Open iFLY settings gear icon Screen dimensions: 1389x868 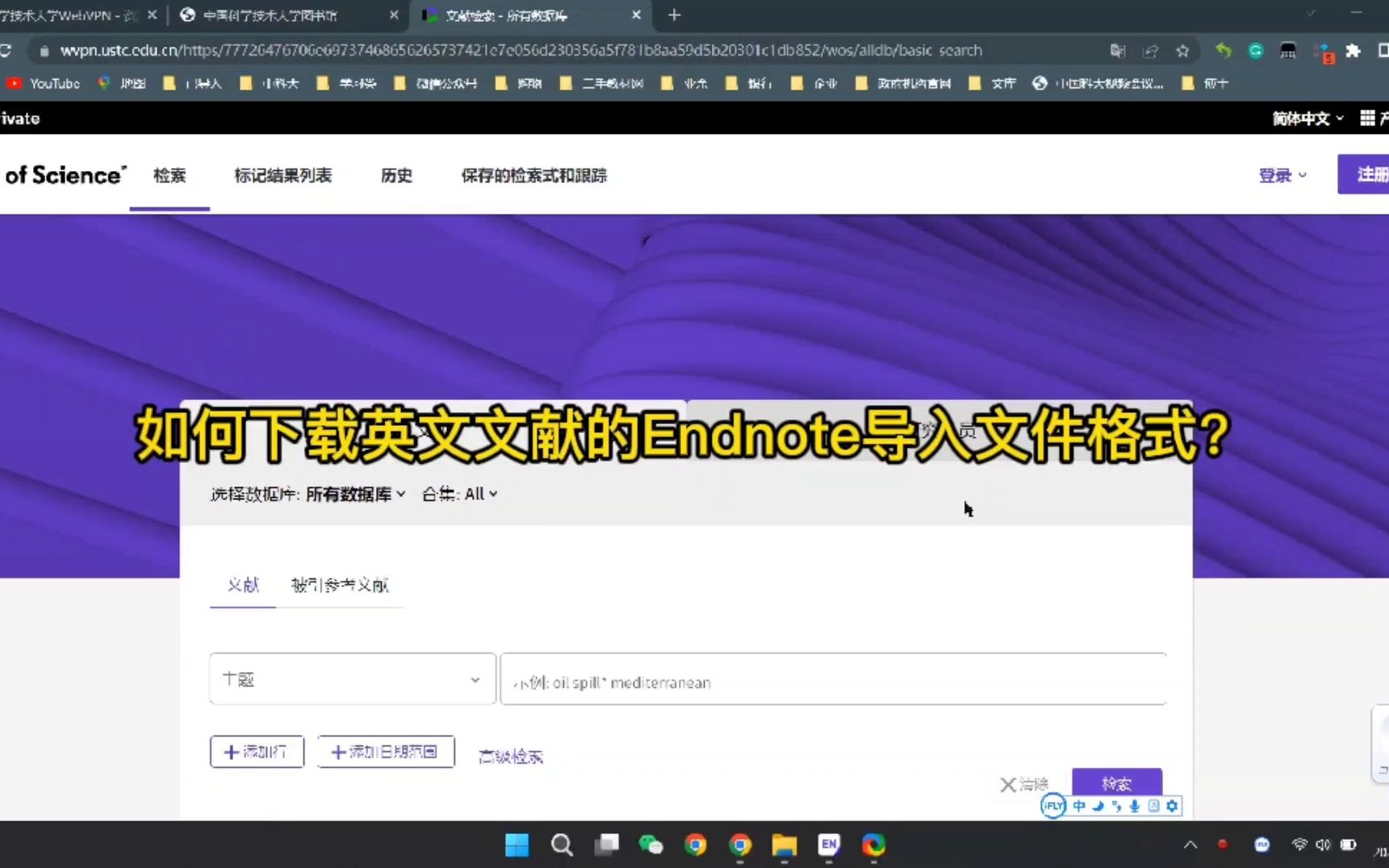(1172, 805)
